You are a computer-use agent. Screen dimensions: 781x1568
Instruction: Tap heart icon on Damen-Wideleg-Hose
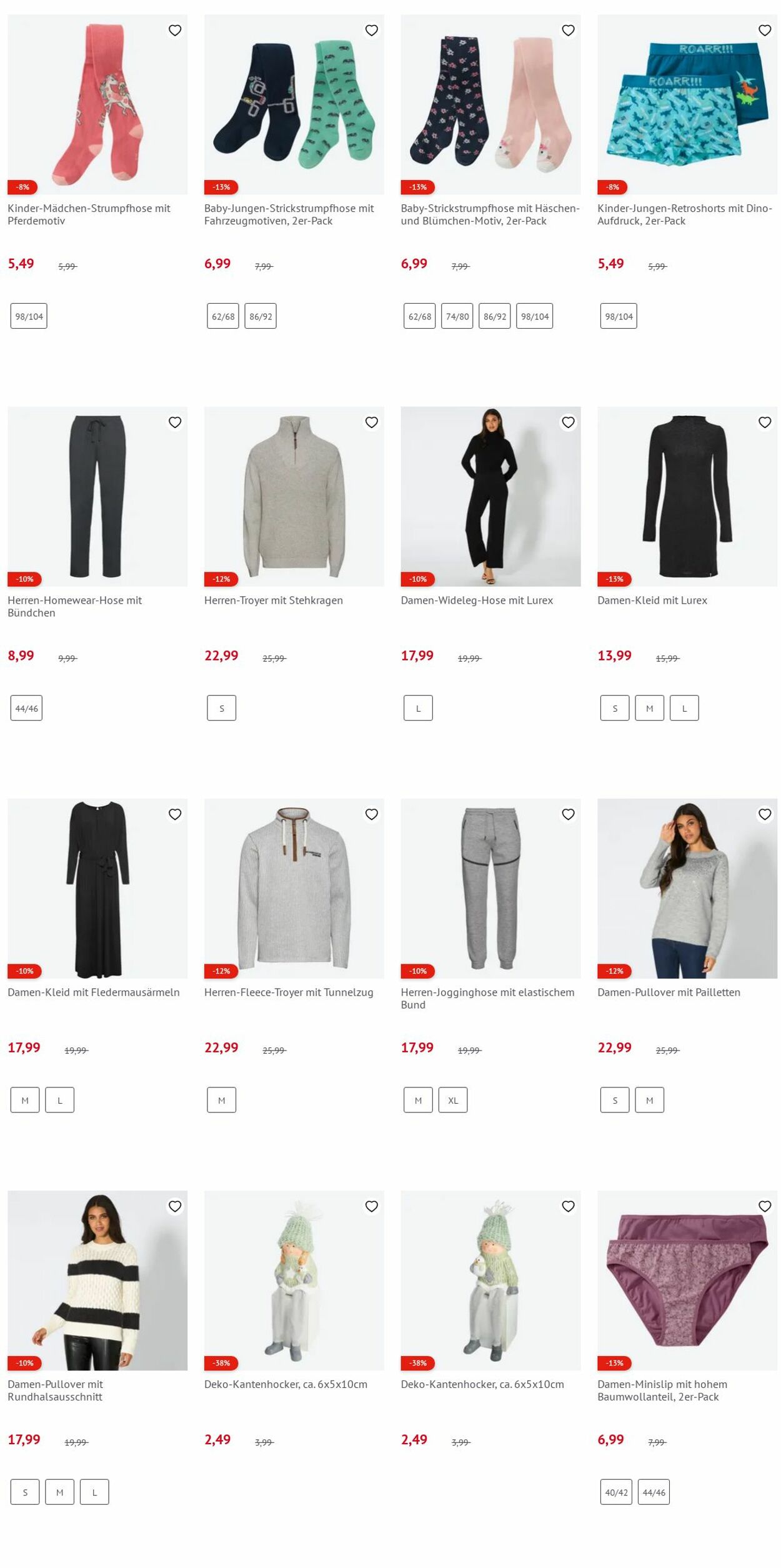click(568, 422)
